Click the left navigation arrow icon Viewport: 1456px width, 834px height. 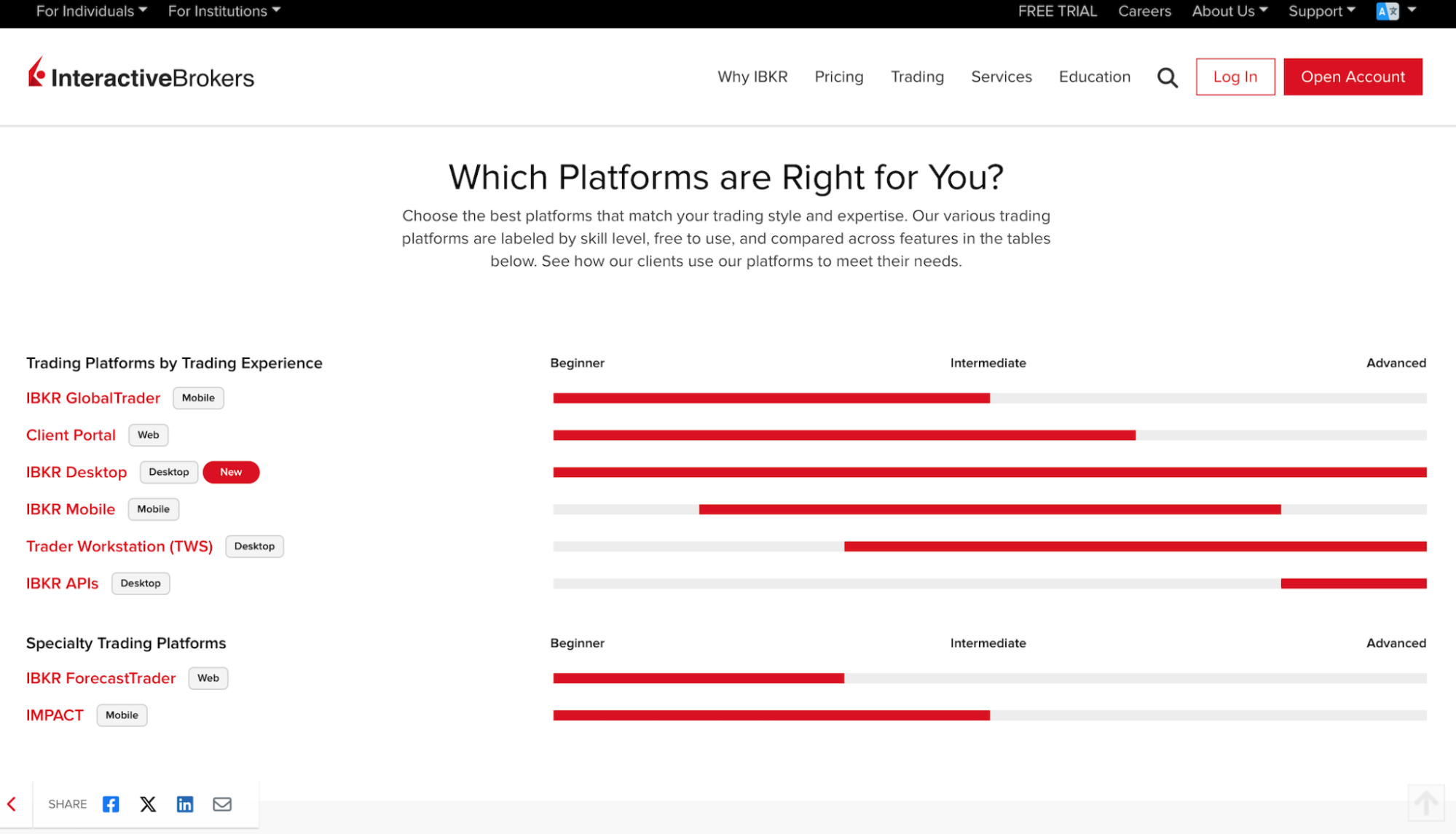[12, 803]
